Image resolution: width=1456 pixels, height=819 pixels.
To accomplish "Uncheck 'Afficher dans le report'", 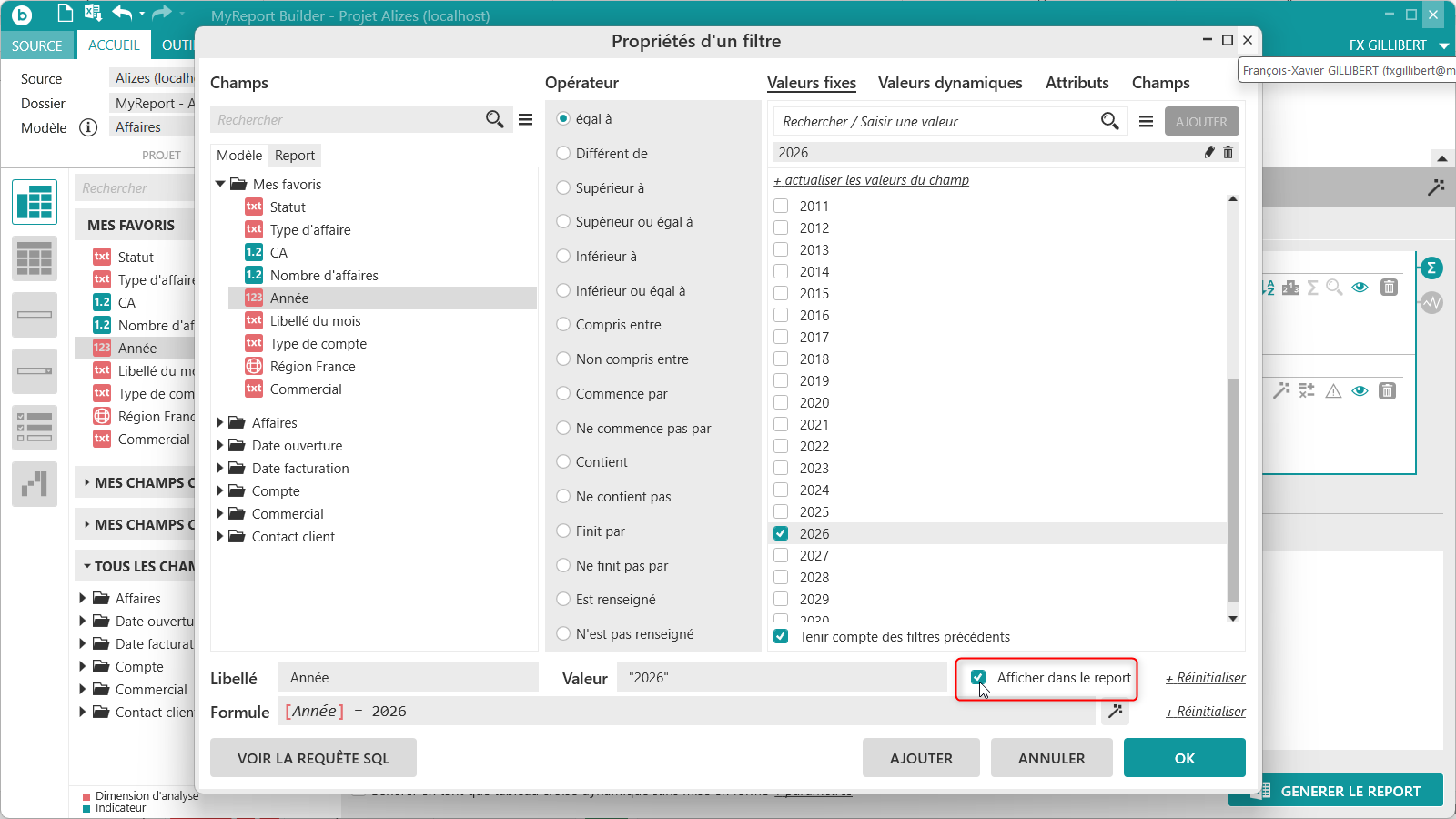I will point(978,677).
